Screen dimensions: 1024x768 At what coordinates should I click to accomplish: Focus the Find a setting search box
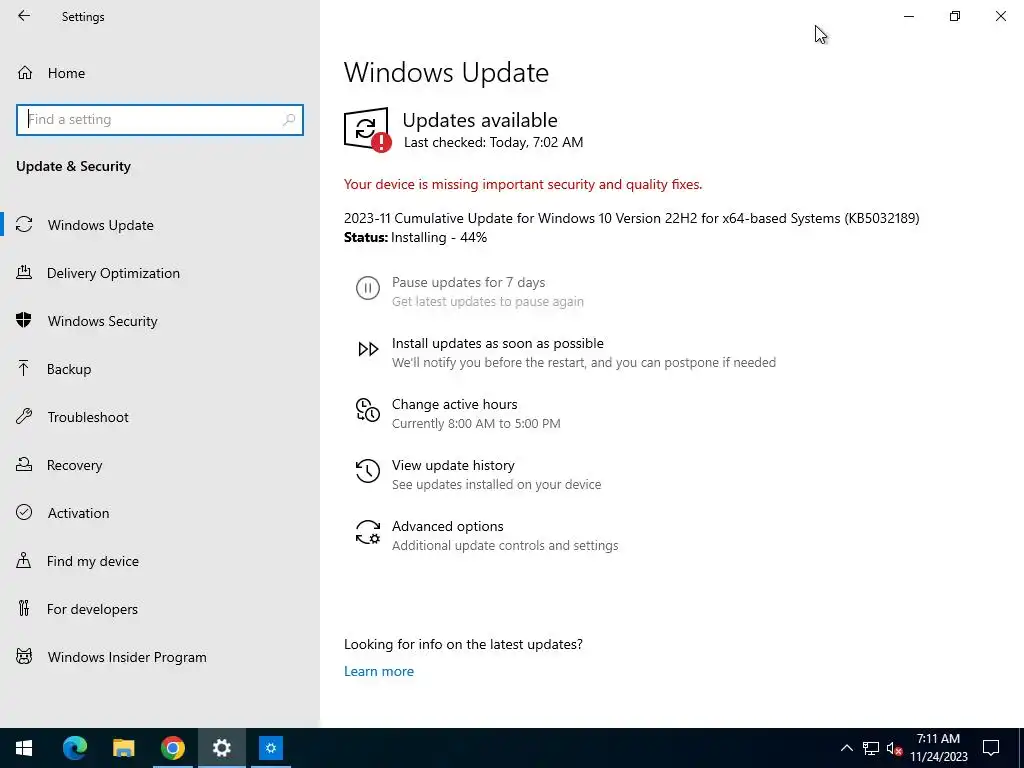160,120
